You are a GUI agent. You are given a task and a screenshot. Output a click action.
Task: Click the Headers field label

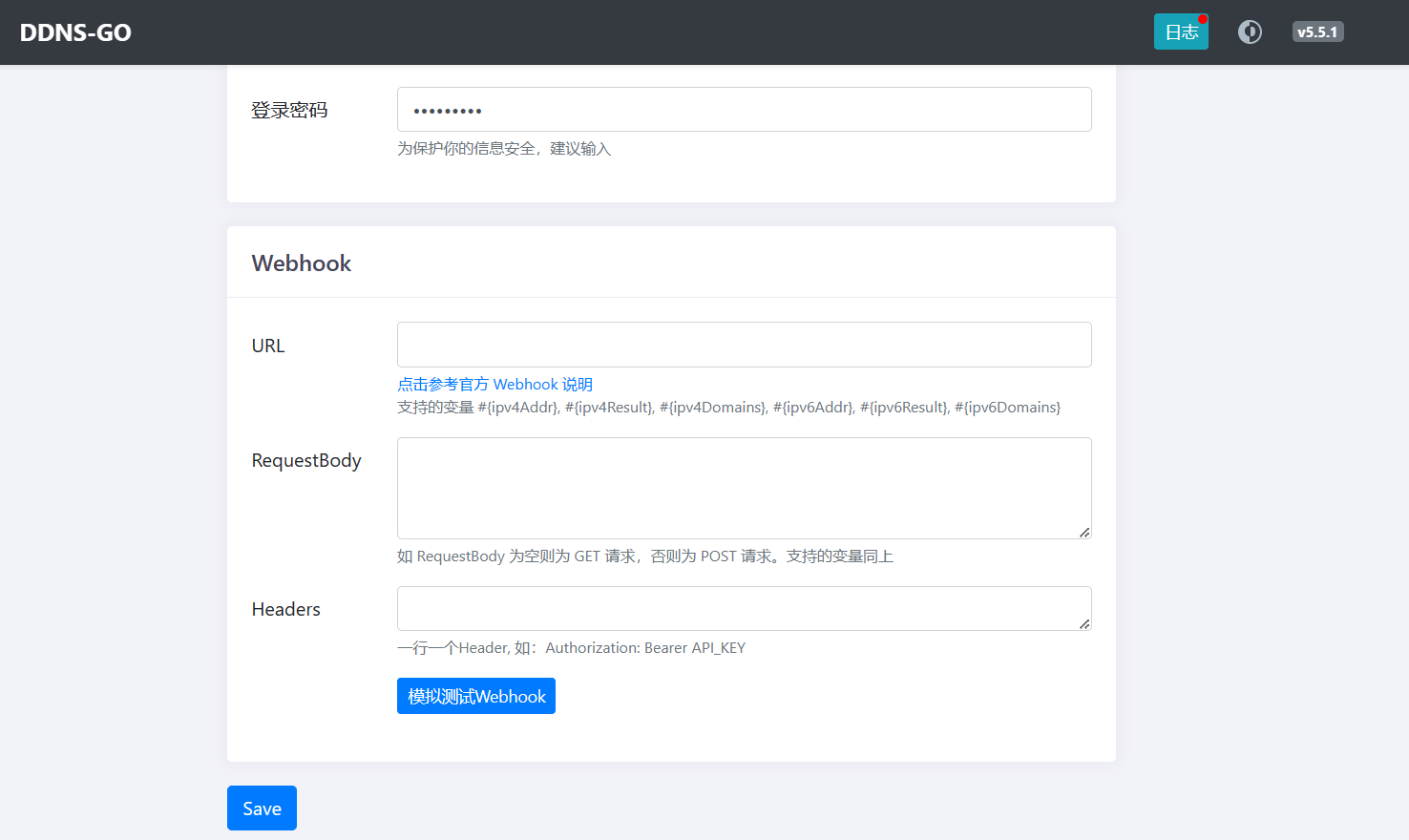[286, 609]
